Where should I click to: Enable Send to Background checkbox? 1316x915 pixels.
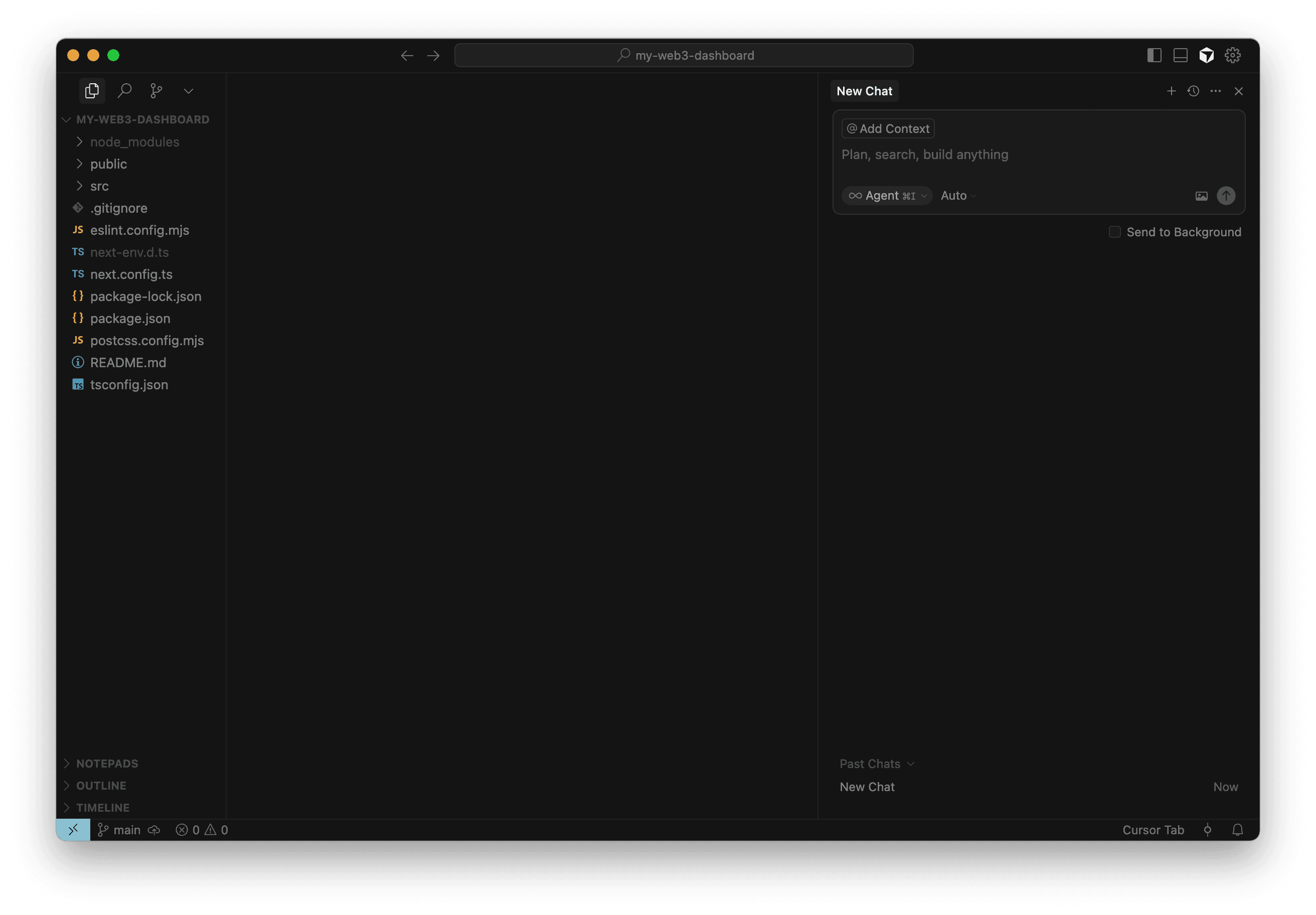(x=1114, y=232)
